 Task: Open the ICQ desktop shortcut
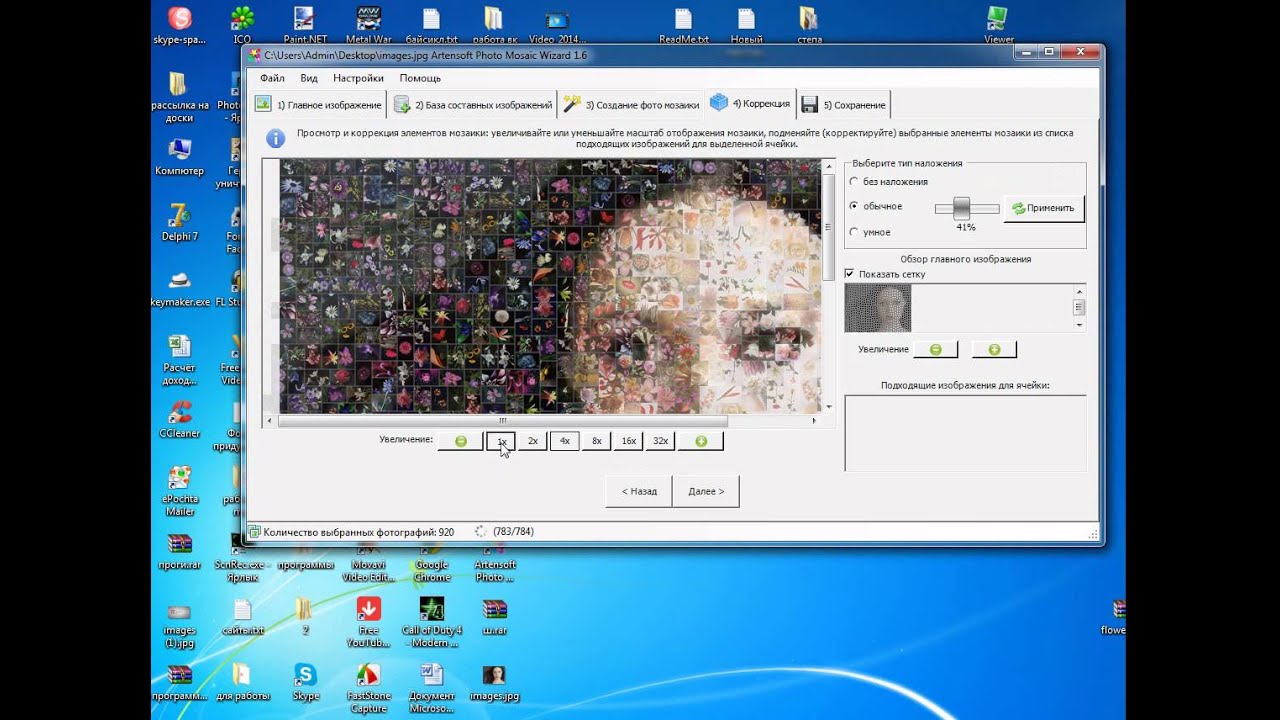(x=242, y=25)
